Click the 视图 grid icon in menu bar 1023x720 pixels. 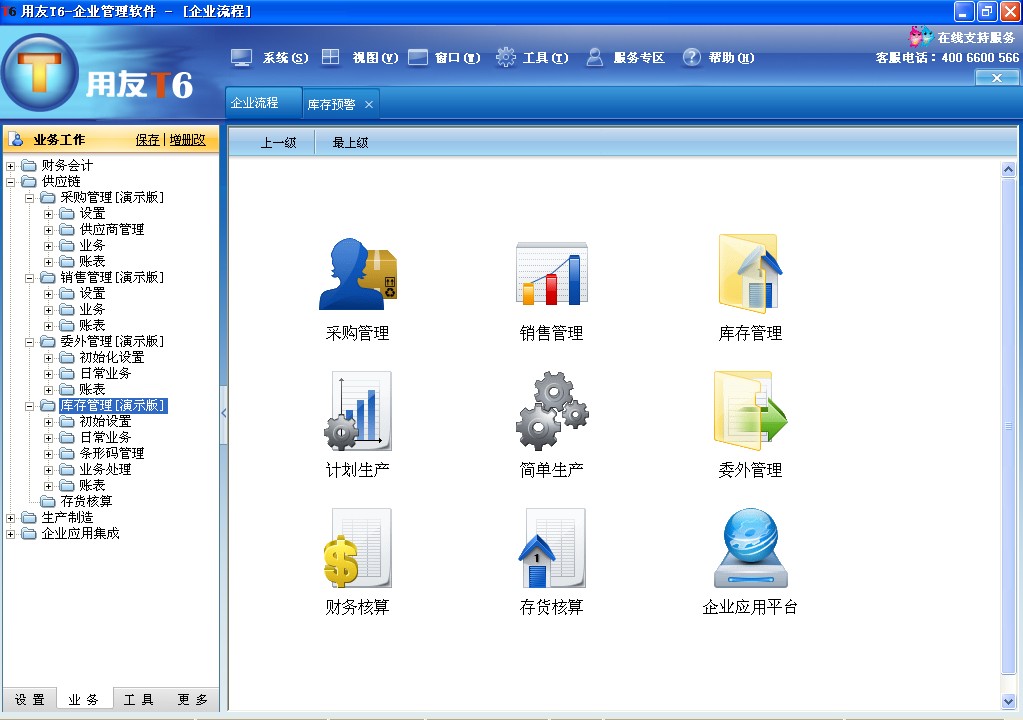coord(331,57)
